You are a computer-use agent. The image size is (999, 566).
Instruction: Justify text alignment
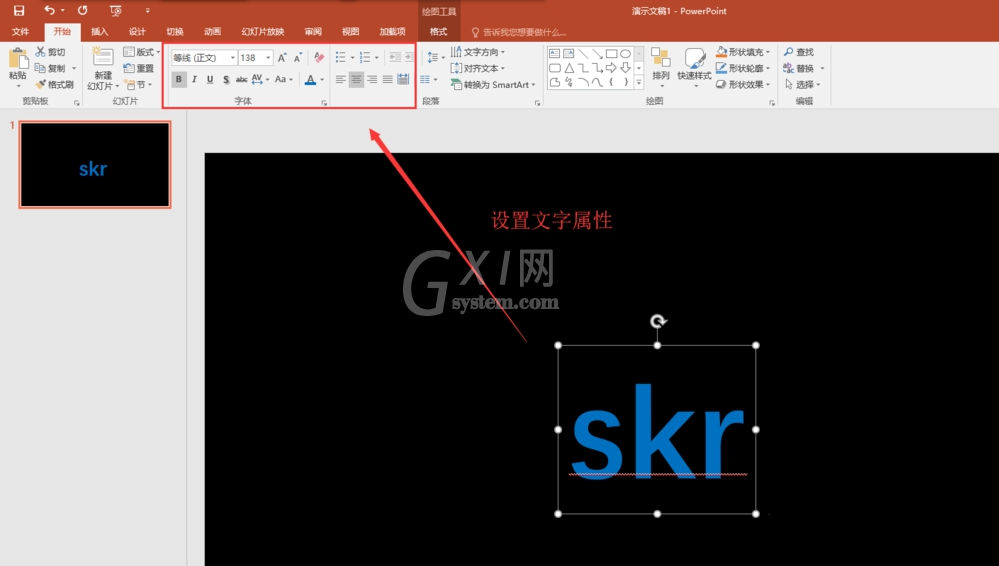pyautogui.click(x=387, y=80)
